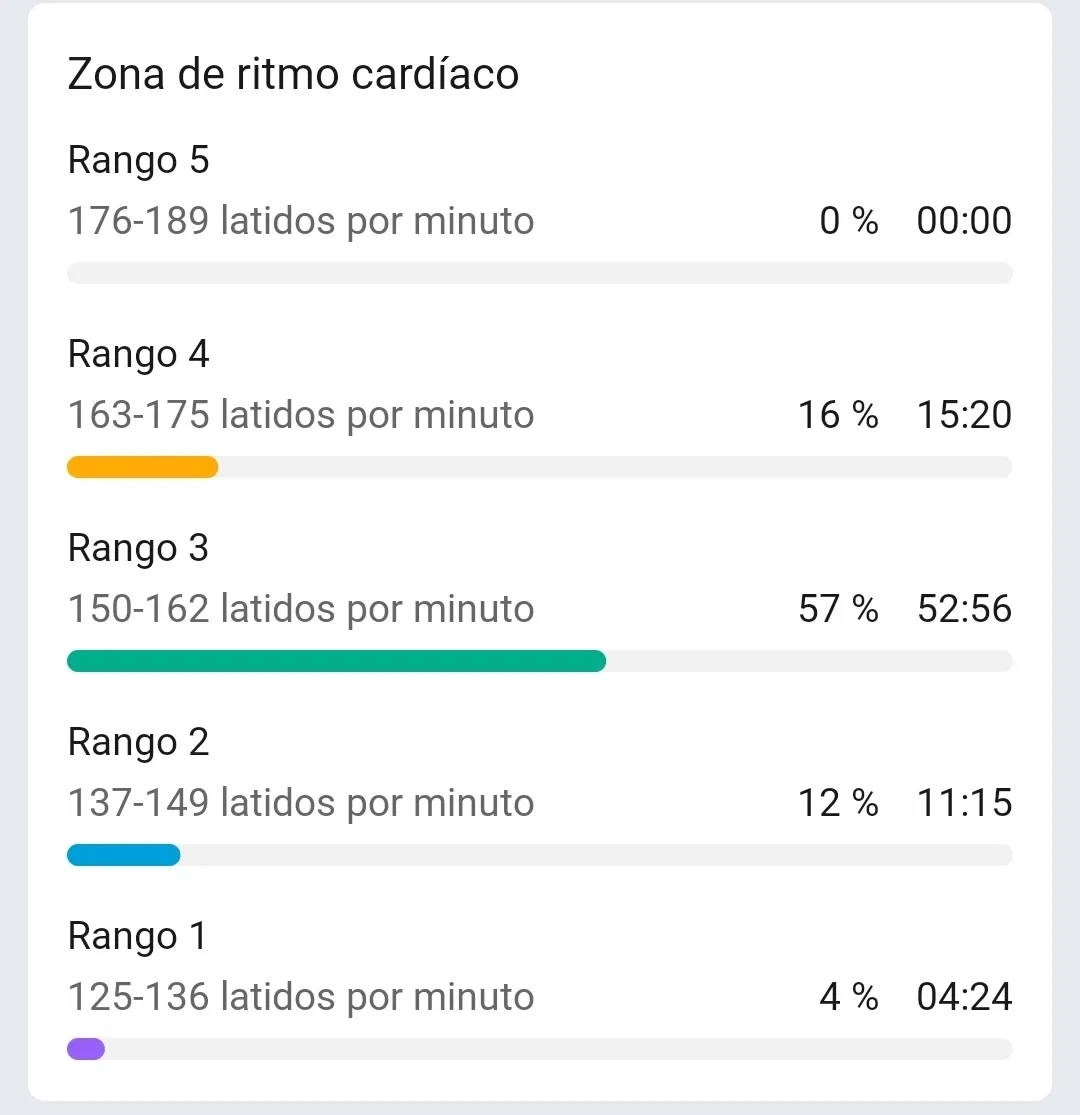Tap the Rango 2 label

pyautogui.click(x=138, y=742)
